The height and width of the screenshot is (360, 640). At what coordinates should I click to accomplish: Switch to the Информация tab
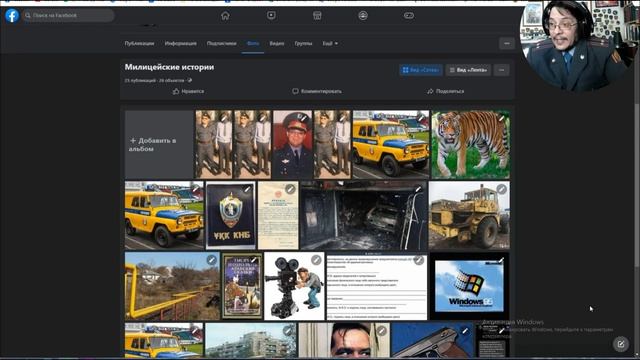click(x=180, y=43)
